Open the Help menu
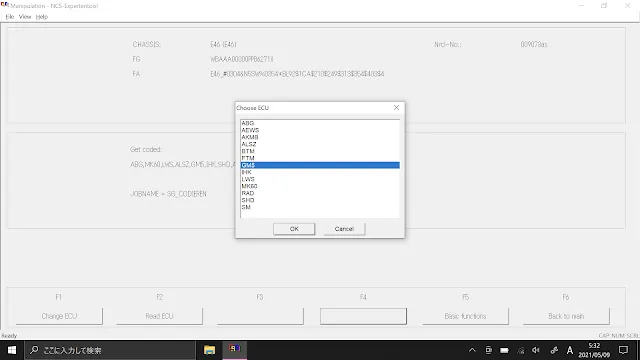Viewport: 640px width, 360px height. (x=42, y=17)
